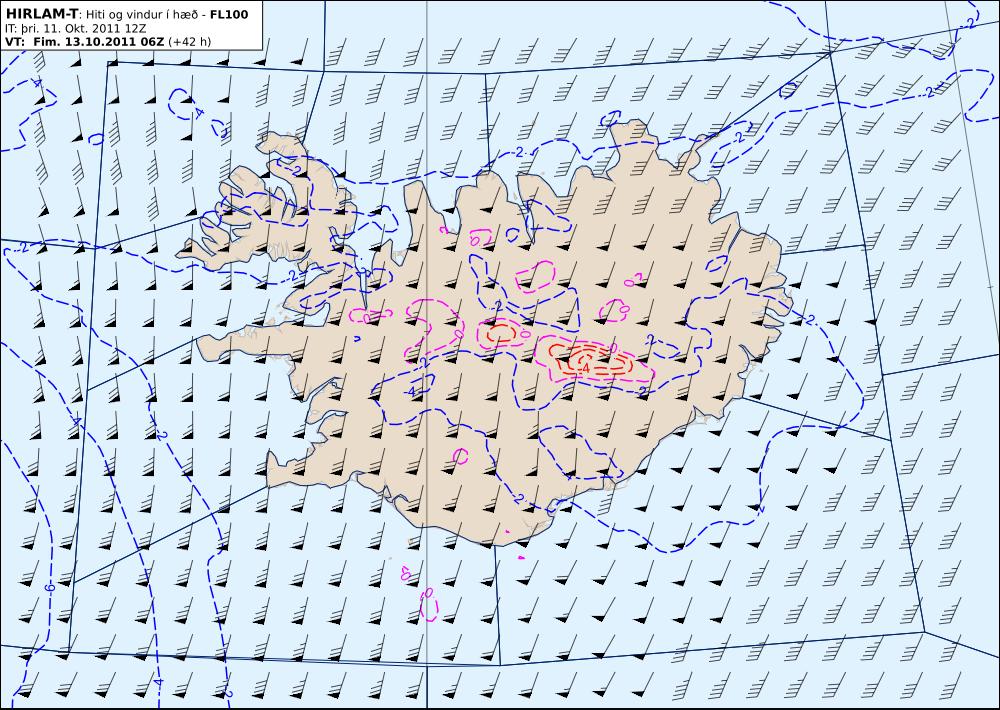Click the FL100 flight level label
1000x710 pixels.
point(229,14)
